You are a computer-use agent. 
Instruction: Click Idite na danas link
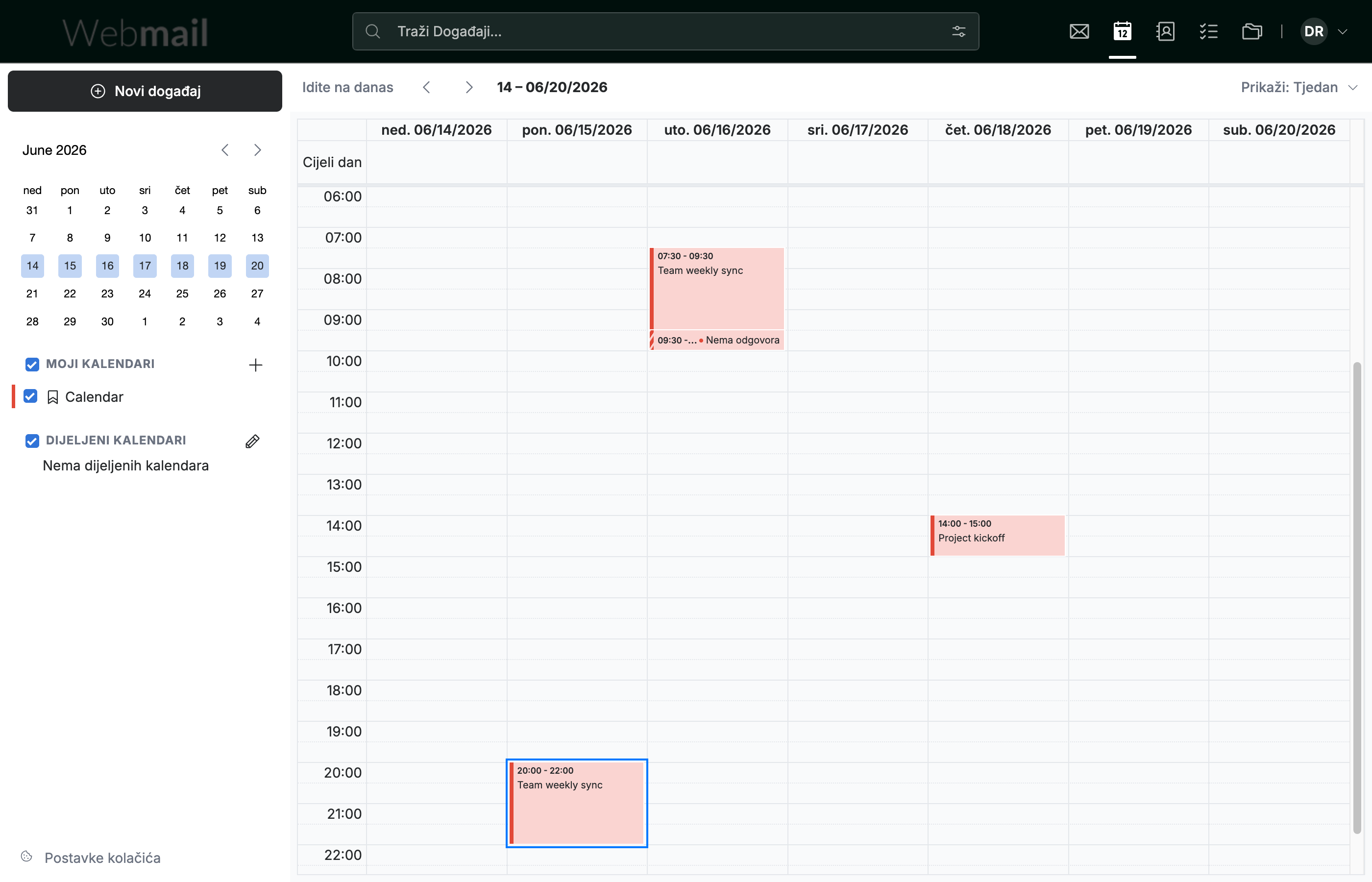coord(347,87)
